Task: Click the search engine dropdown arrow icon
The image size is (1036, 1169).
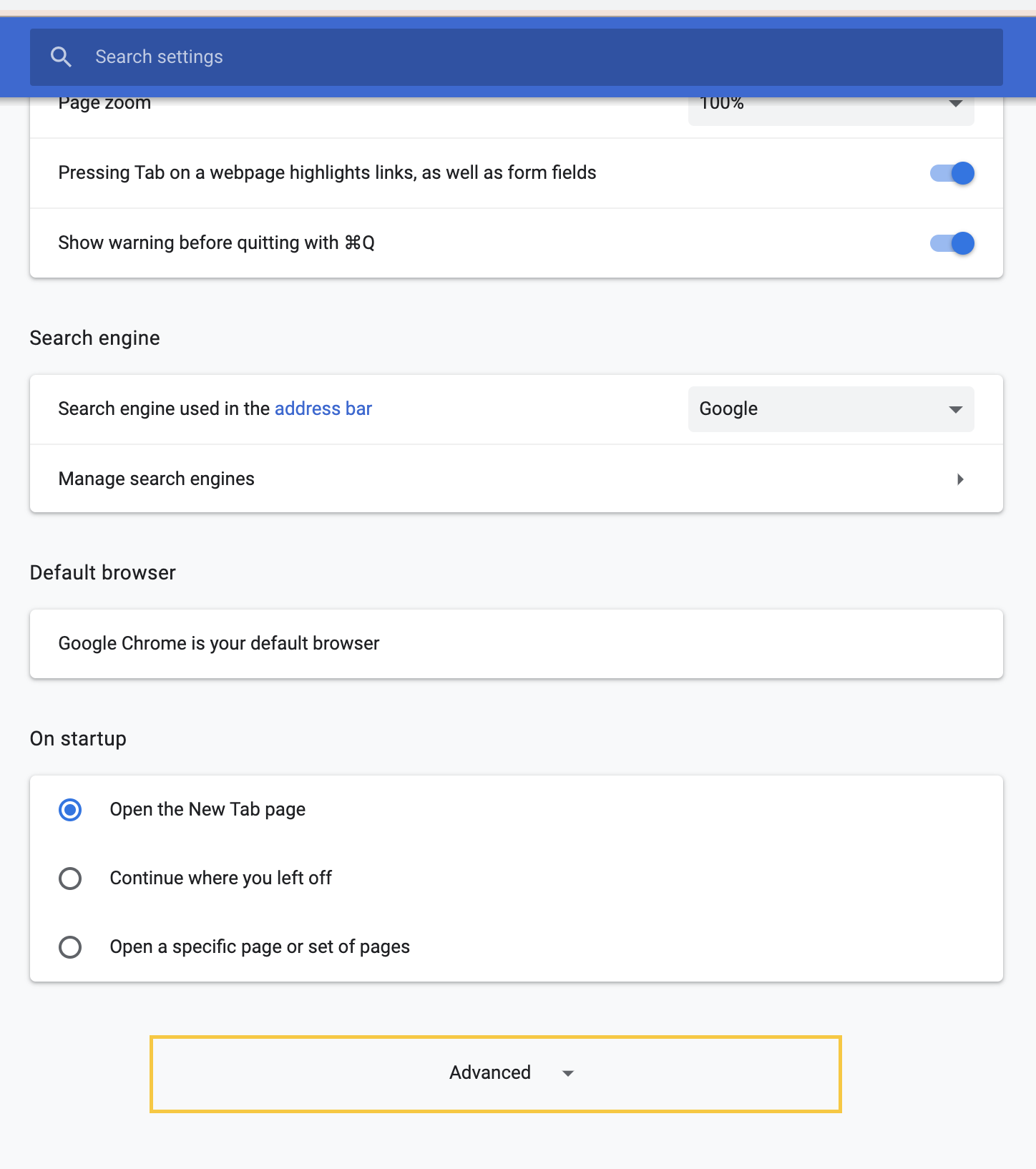Action: tap(955, 409)
